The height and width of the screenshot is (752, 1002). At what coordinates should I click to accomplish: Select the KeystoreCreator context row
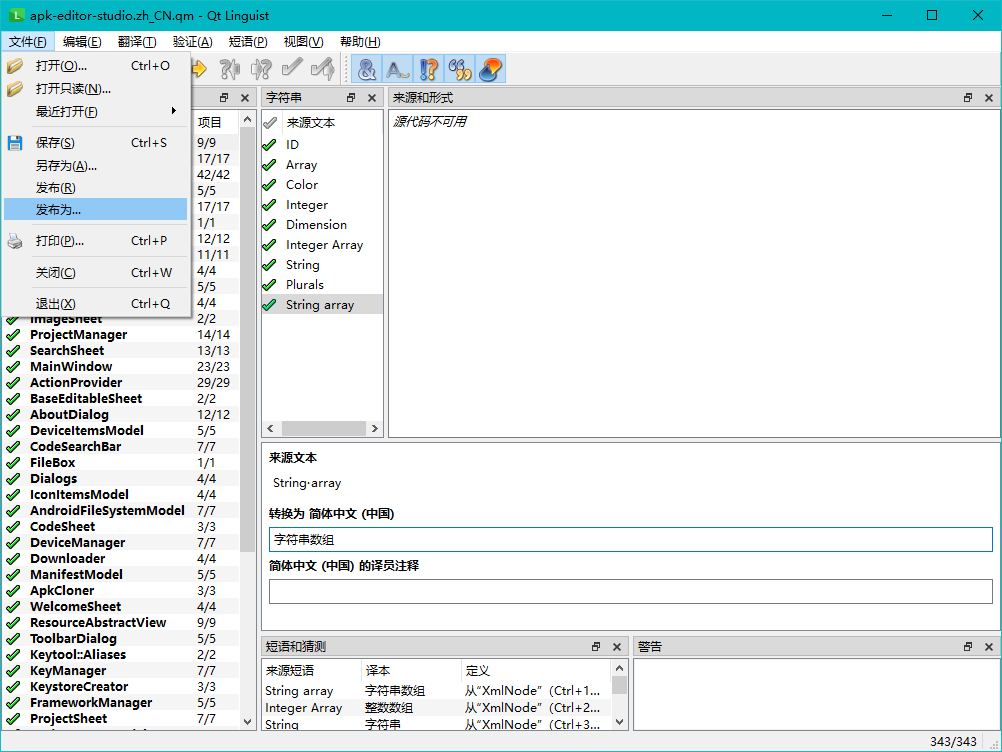click(x=120, y=687)
